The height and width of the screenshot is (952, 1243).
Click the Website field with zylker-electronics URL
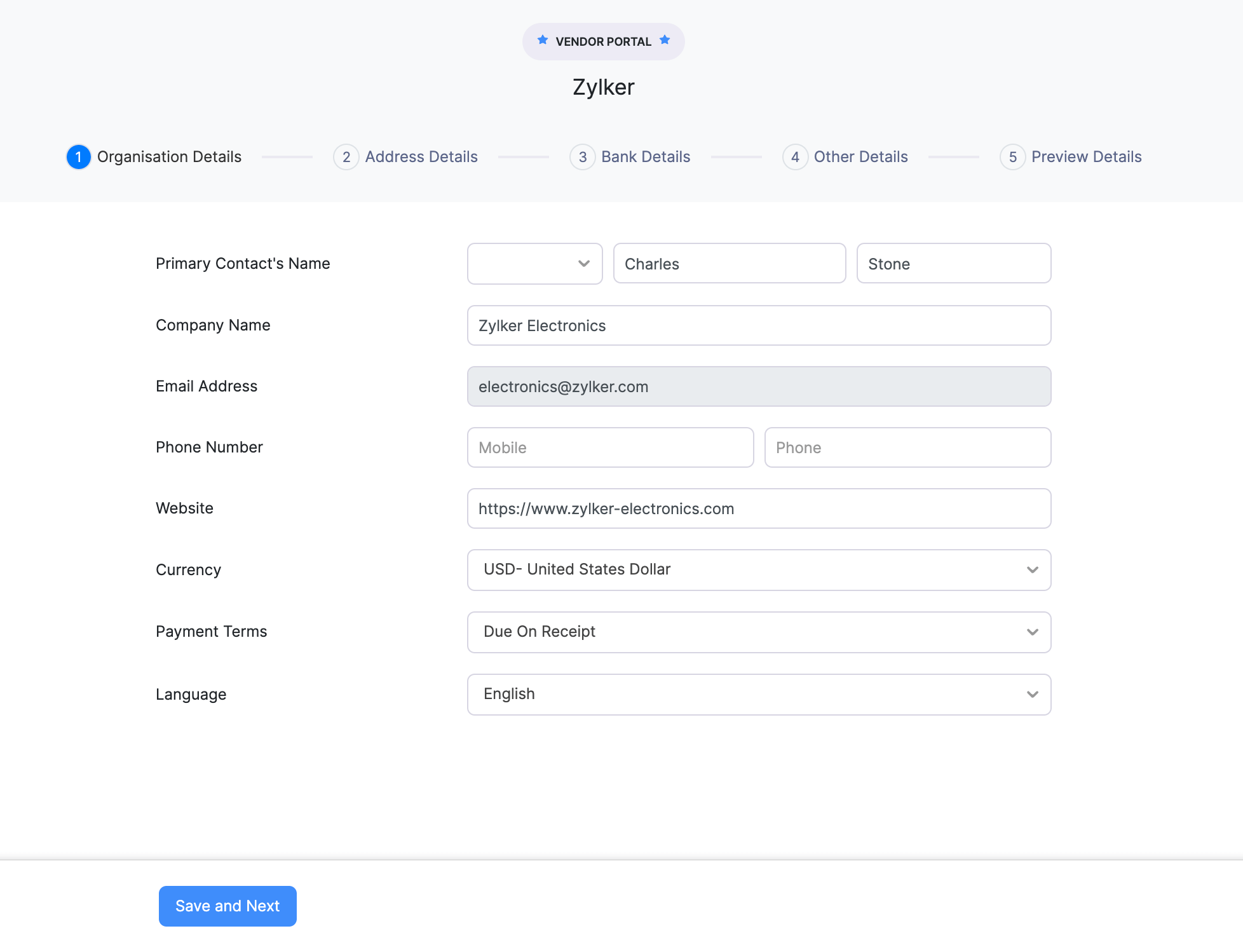point(759,508)
